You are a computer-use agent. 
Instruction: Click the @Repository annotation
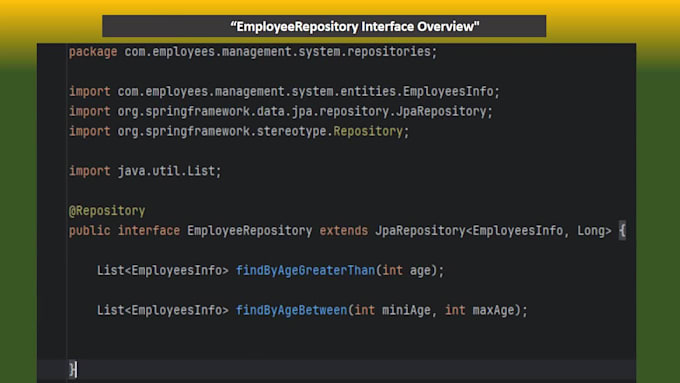(x=107, y=211)
